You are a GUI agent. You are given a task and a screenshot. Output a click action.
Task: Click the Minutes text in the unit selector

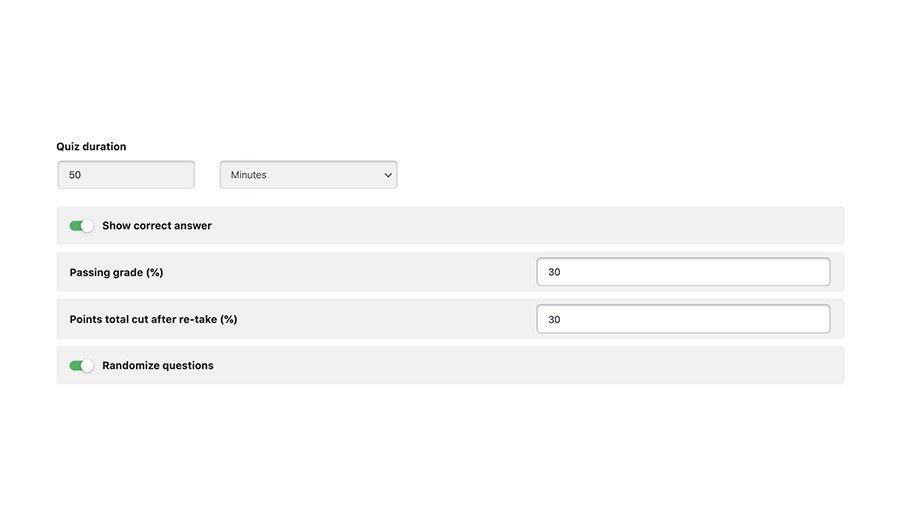tap(249, 175)
